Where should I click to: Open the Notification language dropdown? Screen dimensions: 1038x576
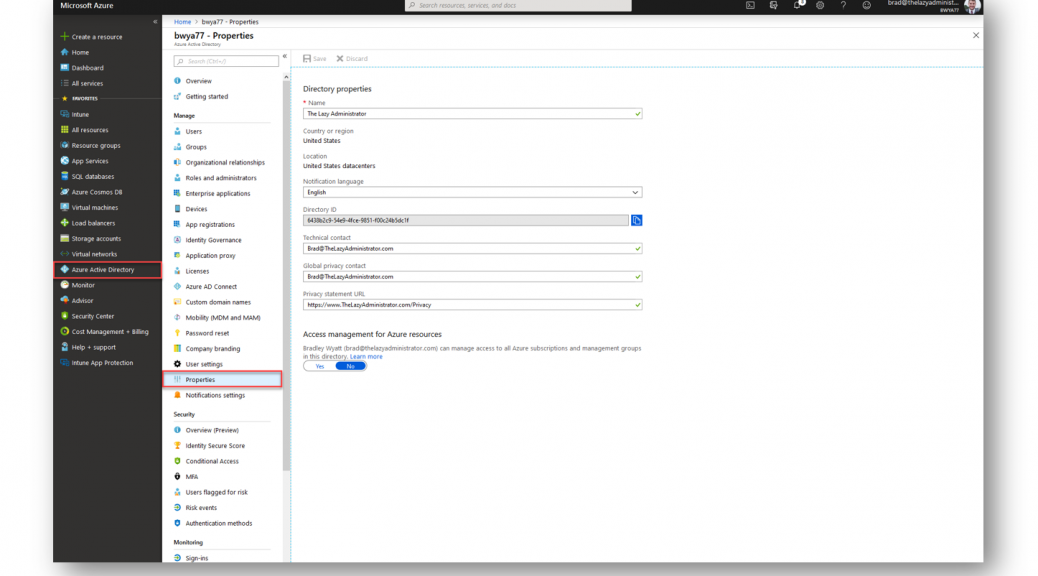tap(473, 193)
